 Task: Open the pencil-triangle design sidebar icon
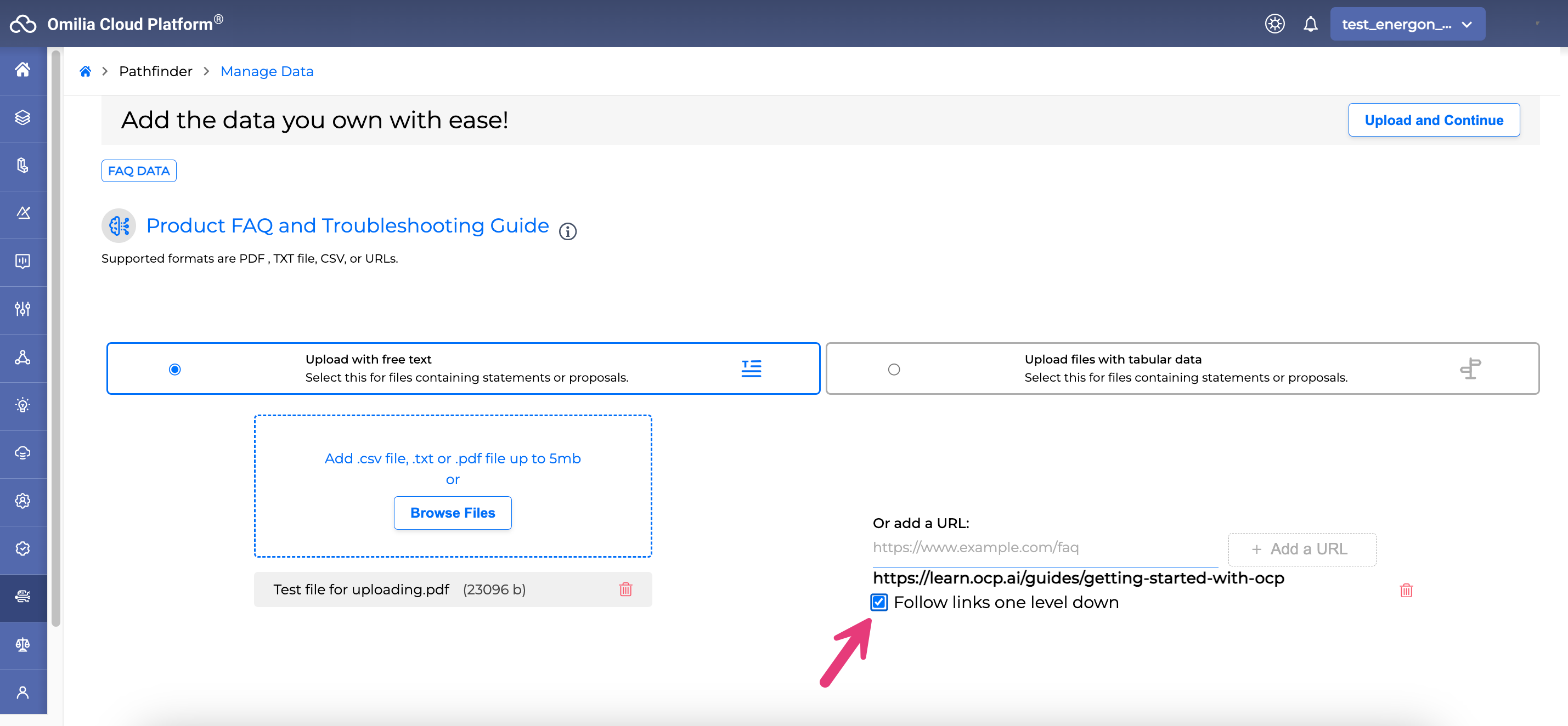coord(23,213)
